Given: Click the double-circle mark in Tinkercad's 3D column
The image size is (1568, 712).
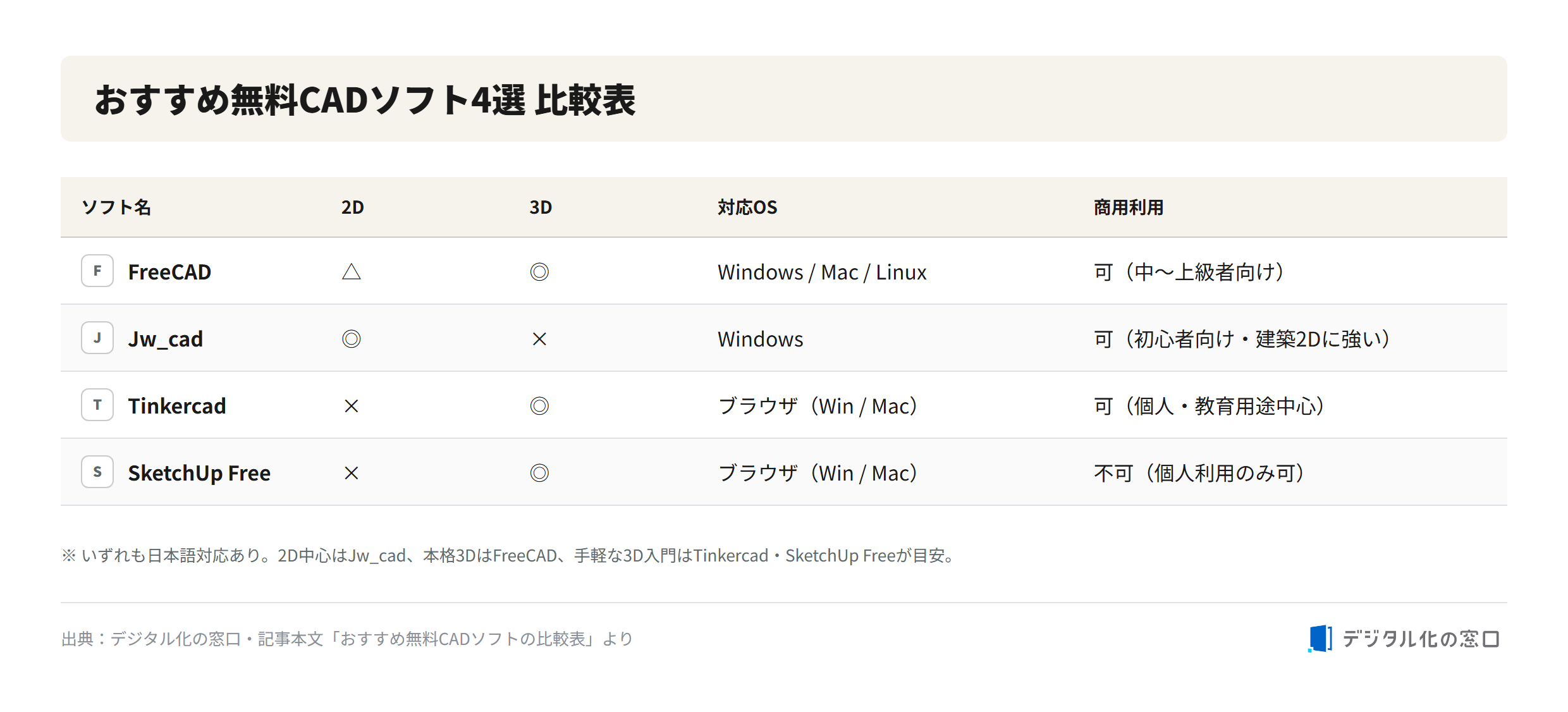Looking at the screenshot, I should click(539, 406).
